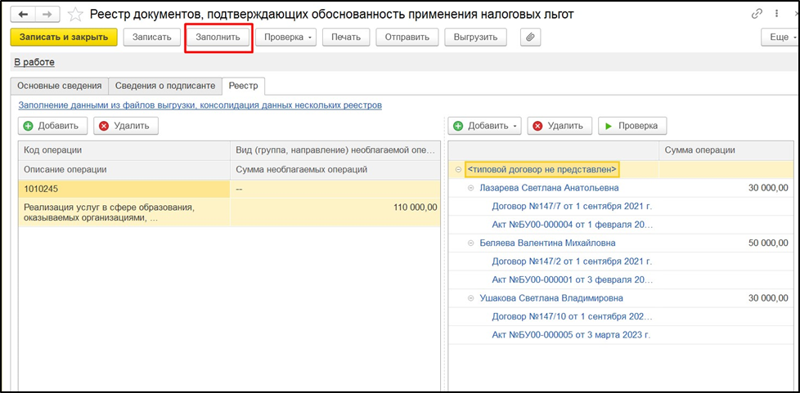Viewport: 800px width, 393px height.
Task: Switch to Основные сведения tab
Action: [60, 86]
